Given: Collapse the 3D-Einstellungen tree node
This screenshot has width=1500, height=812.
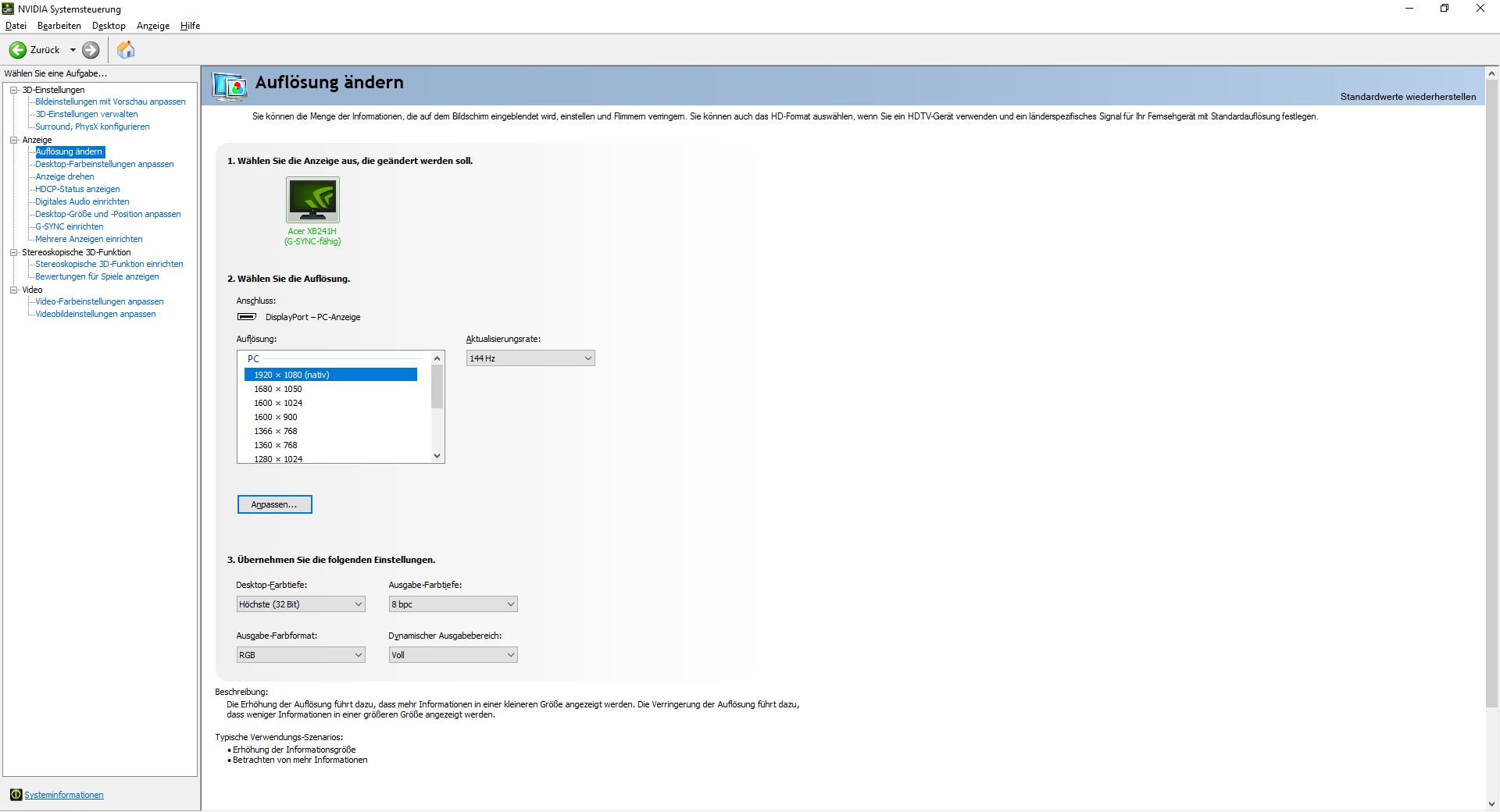Looking at the screenshot, I should (13, 90).
